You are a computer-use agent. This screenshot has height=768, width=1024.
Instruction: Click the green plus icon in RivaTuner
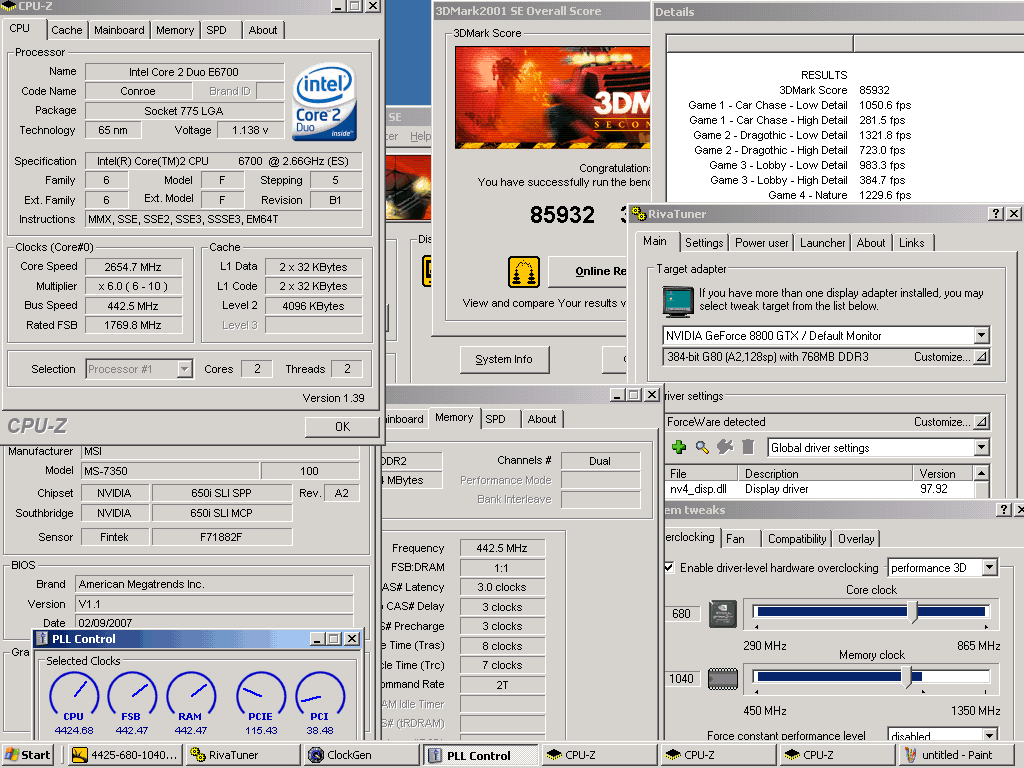(x=679, y=447)
